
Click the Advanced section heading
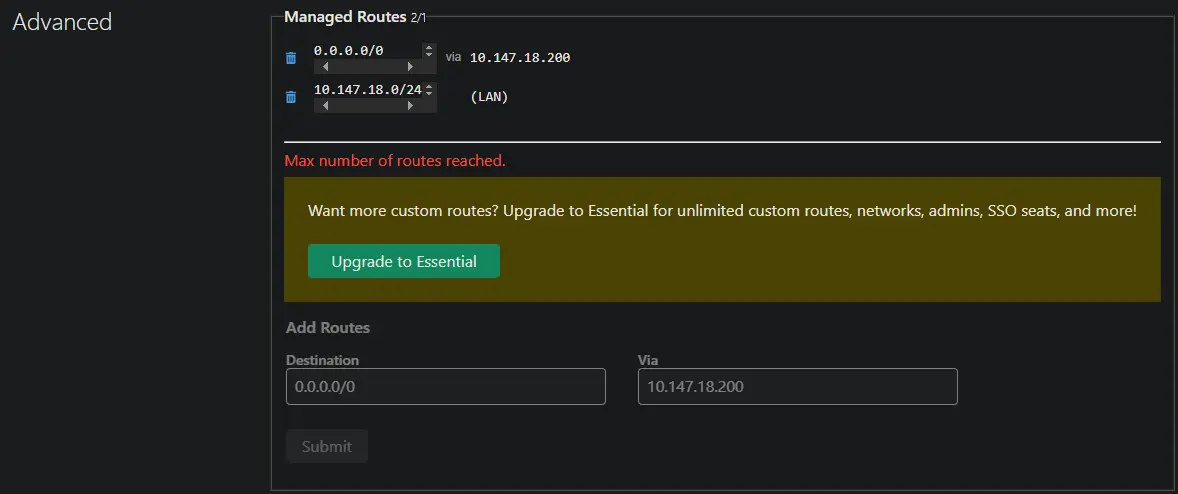[x=62, y=22]
